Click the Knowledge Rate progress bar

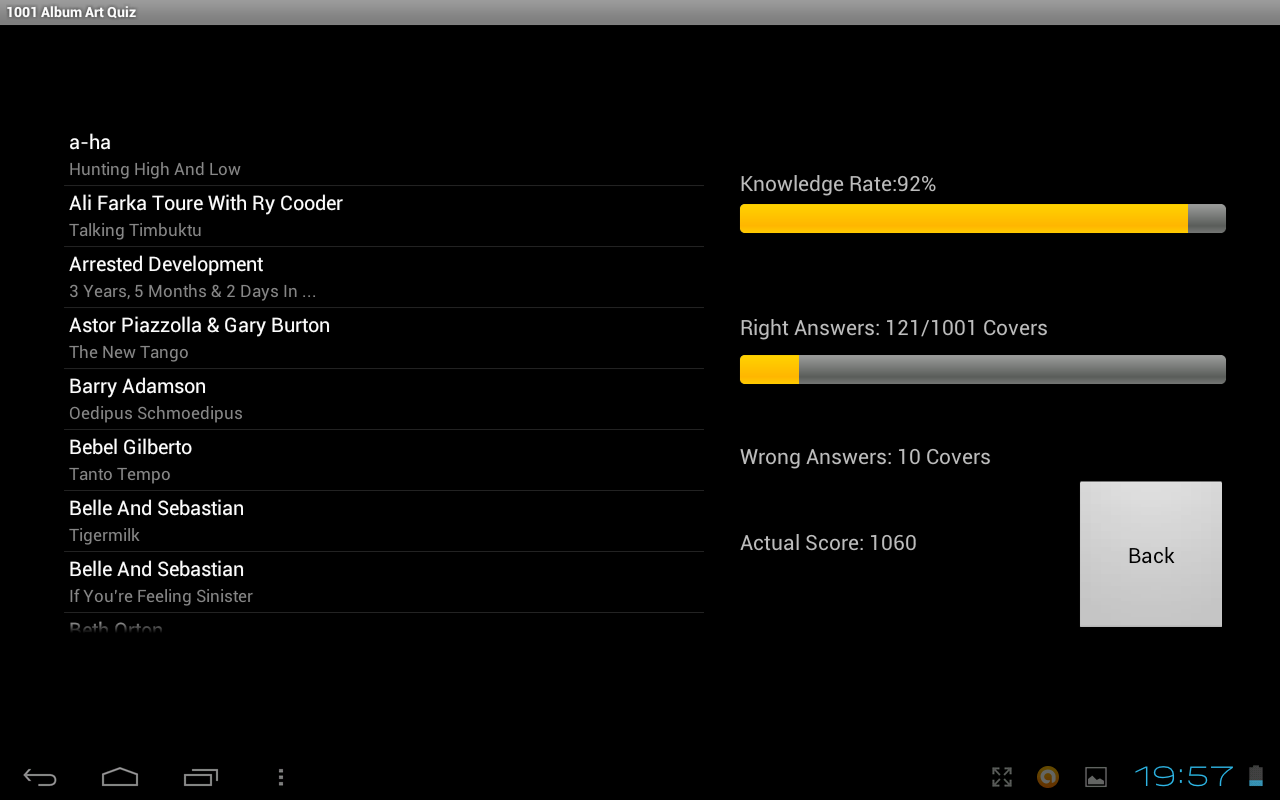pos(983,219)
